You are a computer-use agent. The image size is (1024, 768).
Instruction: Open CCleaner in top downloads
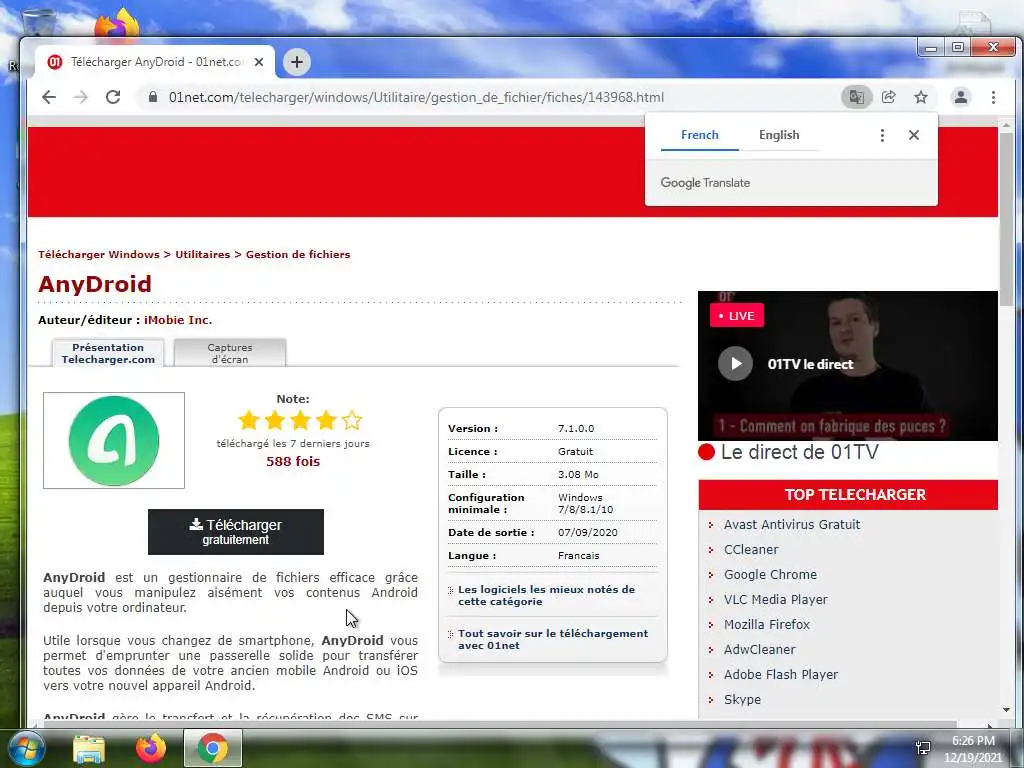751,549
